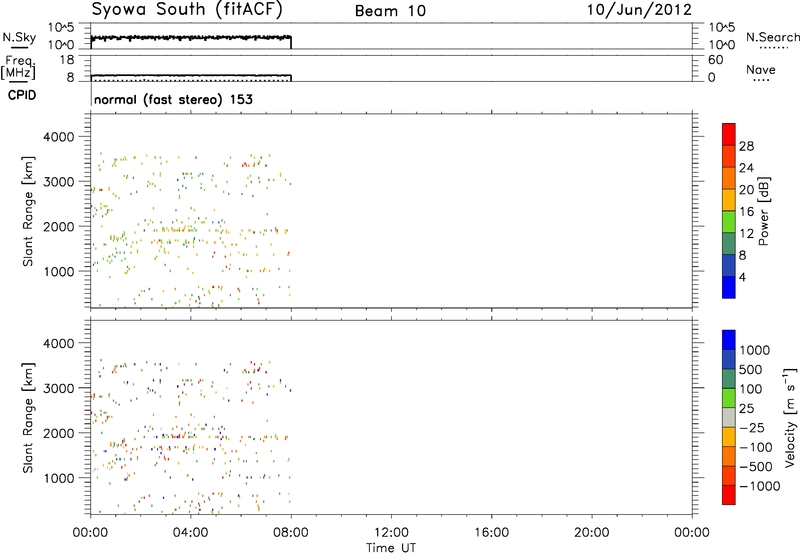Image resolution: width=800 pixels, height=554 pixels.
Task: Click the '04:00' time axis tick
Action: (191, 533)
